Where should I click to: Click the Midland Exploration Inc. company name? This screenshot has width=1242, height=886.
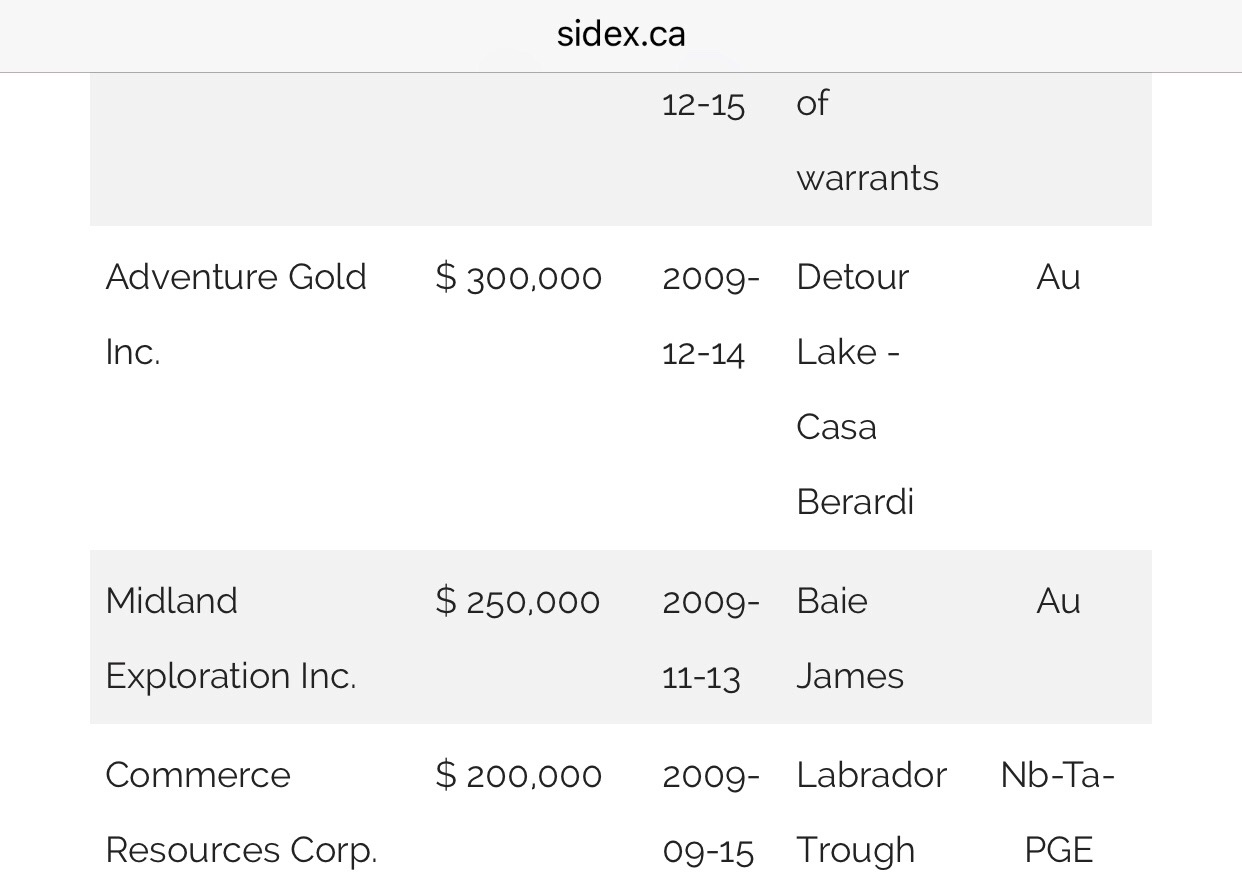[x=230, y=638]
